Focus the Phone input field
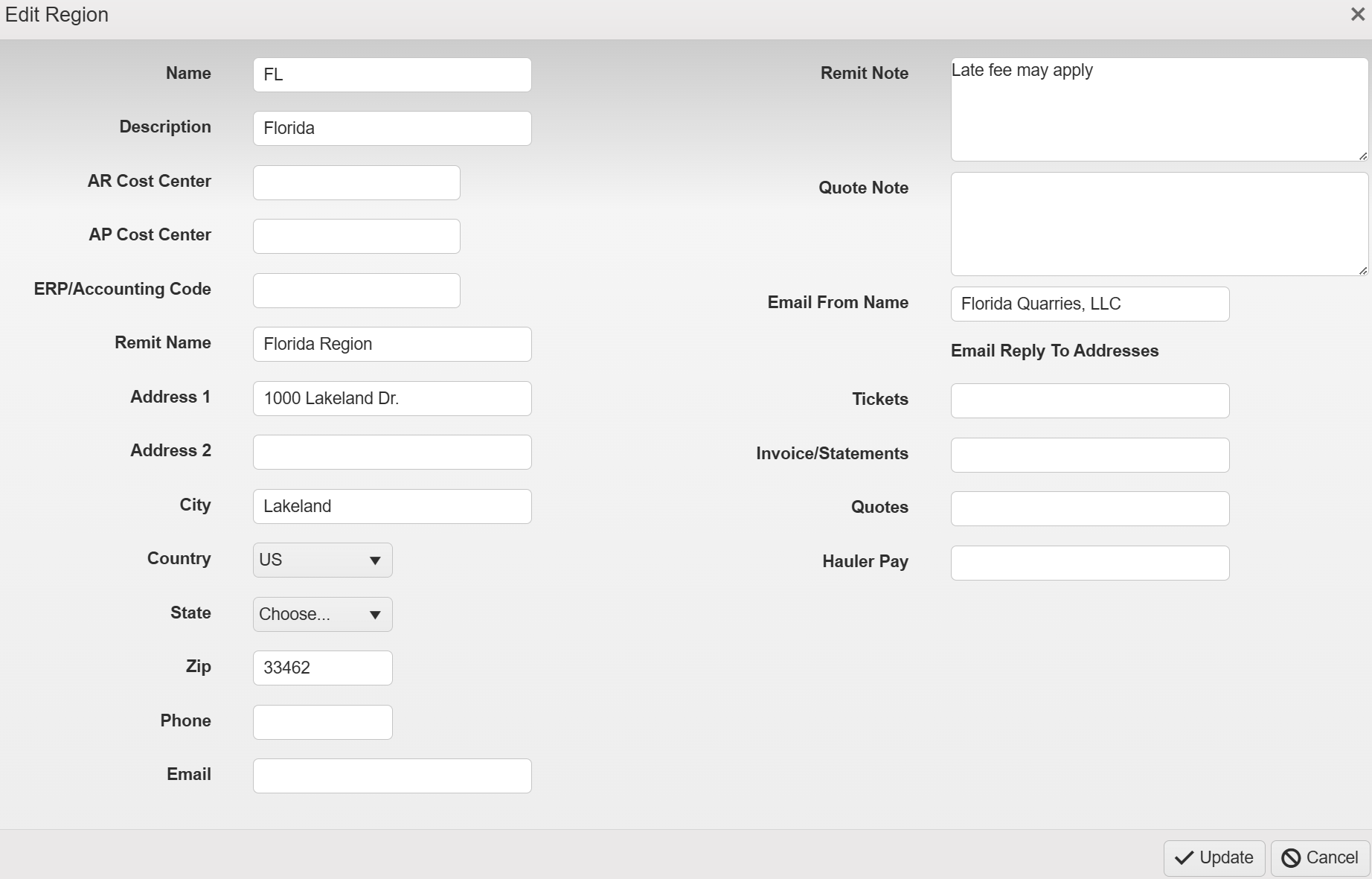 coord(322,722)
